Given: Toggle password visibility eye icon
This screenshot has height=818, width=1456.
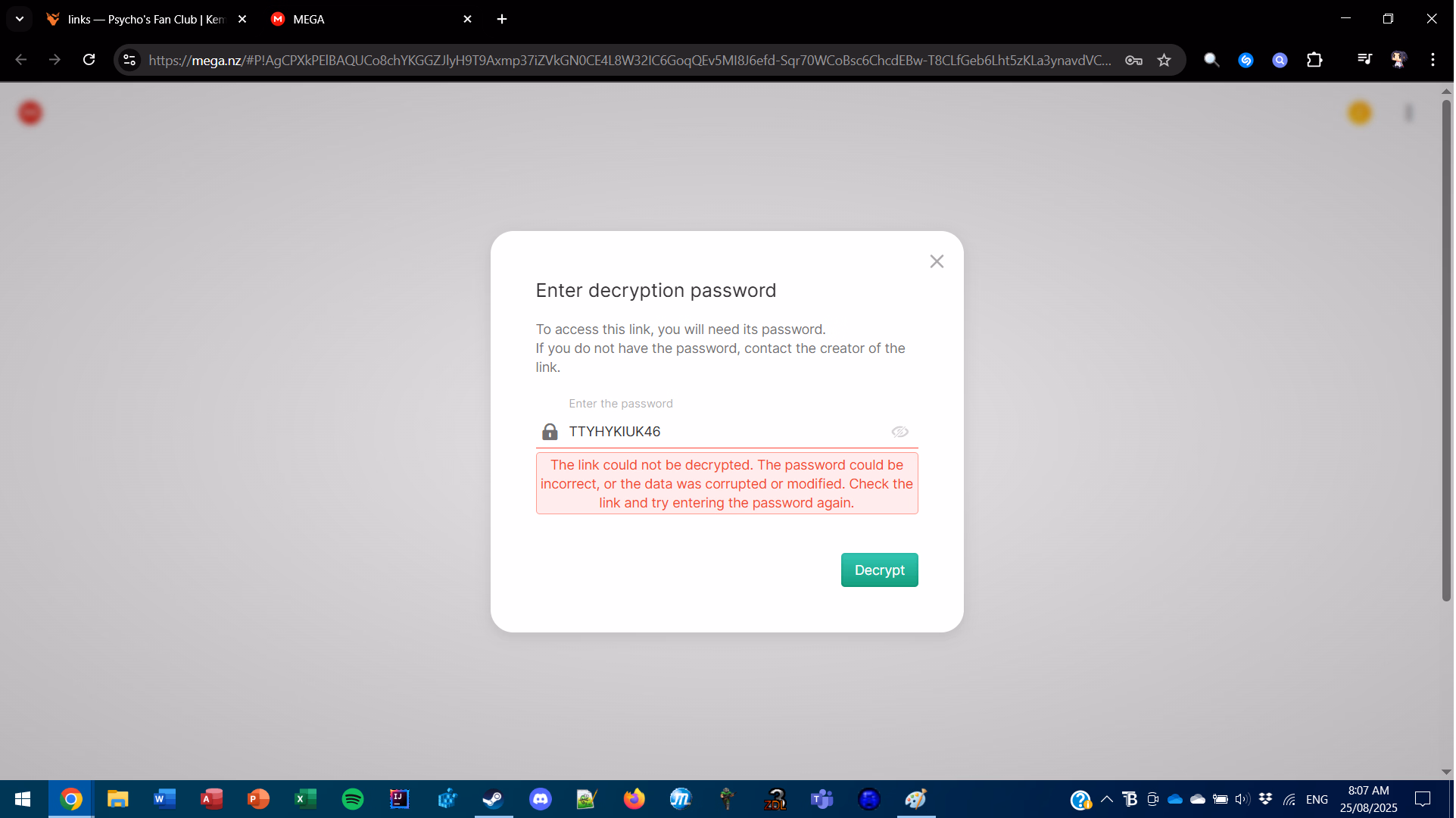Looking at the screenshot, I should pos(899,432).
